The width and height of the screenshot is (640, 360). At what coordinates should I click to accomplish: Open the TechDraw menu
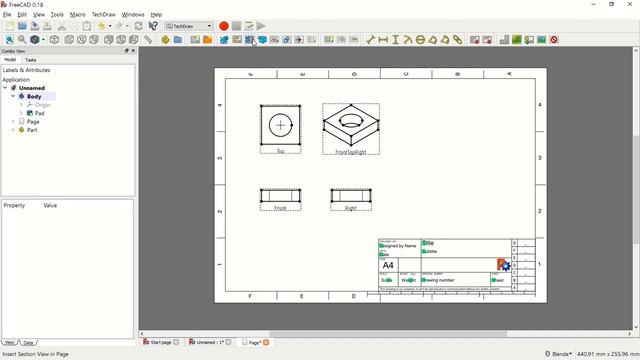tap(104, 15)
